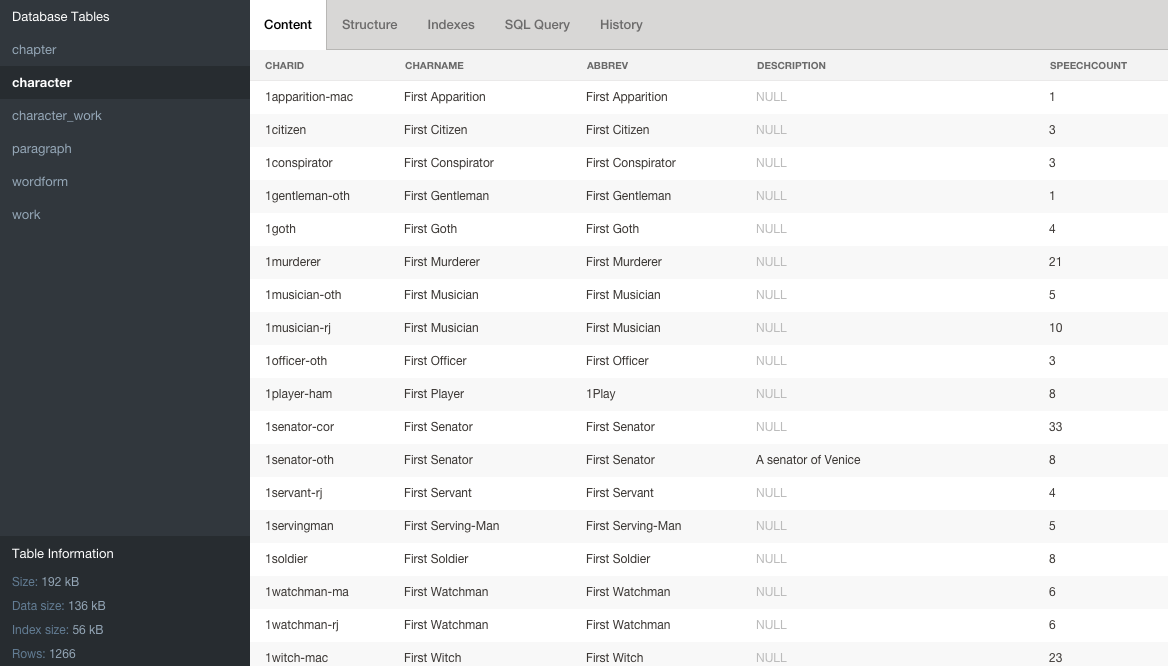Viewport: 1168px width, 666px height.
Task: Select the character table in sidebar
Action: 42,83
